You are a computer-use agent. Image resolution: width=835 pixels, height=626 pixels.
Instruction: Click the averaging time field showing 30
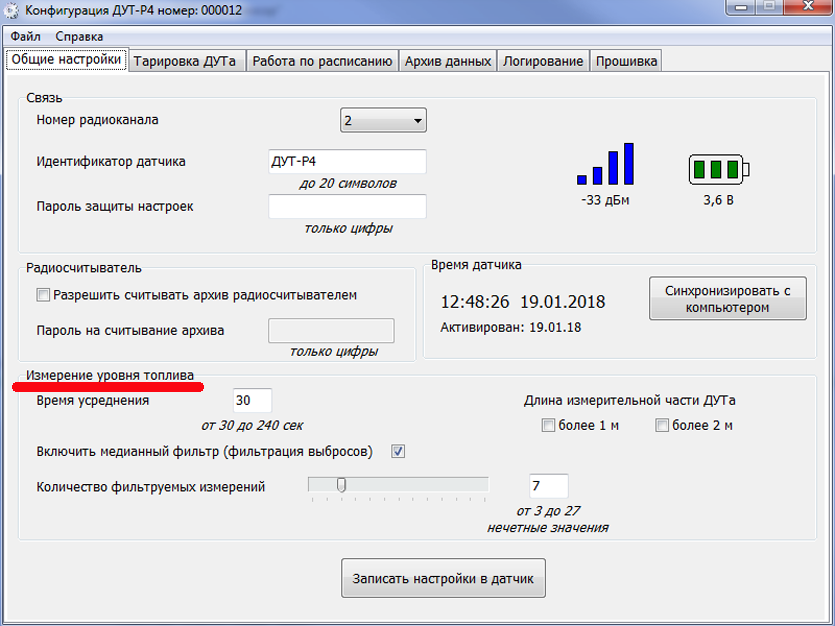pyautogui.click(x=252, y=400)
